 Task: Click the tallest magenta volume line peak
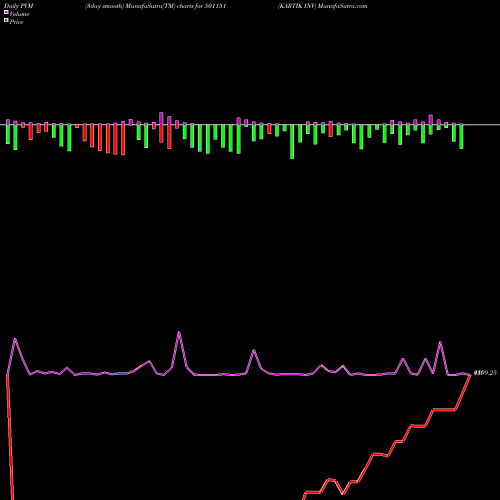pos(179,332)
